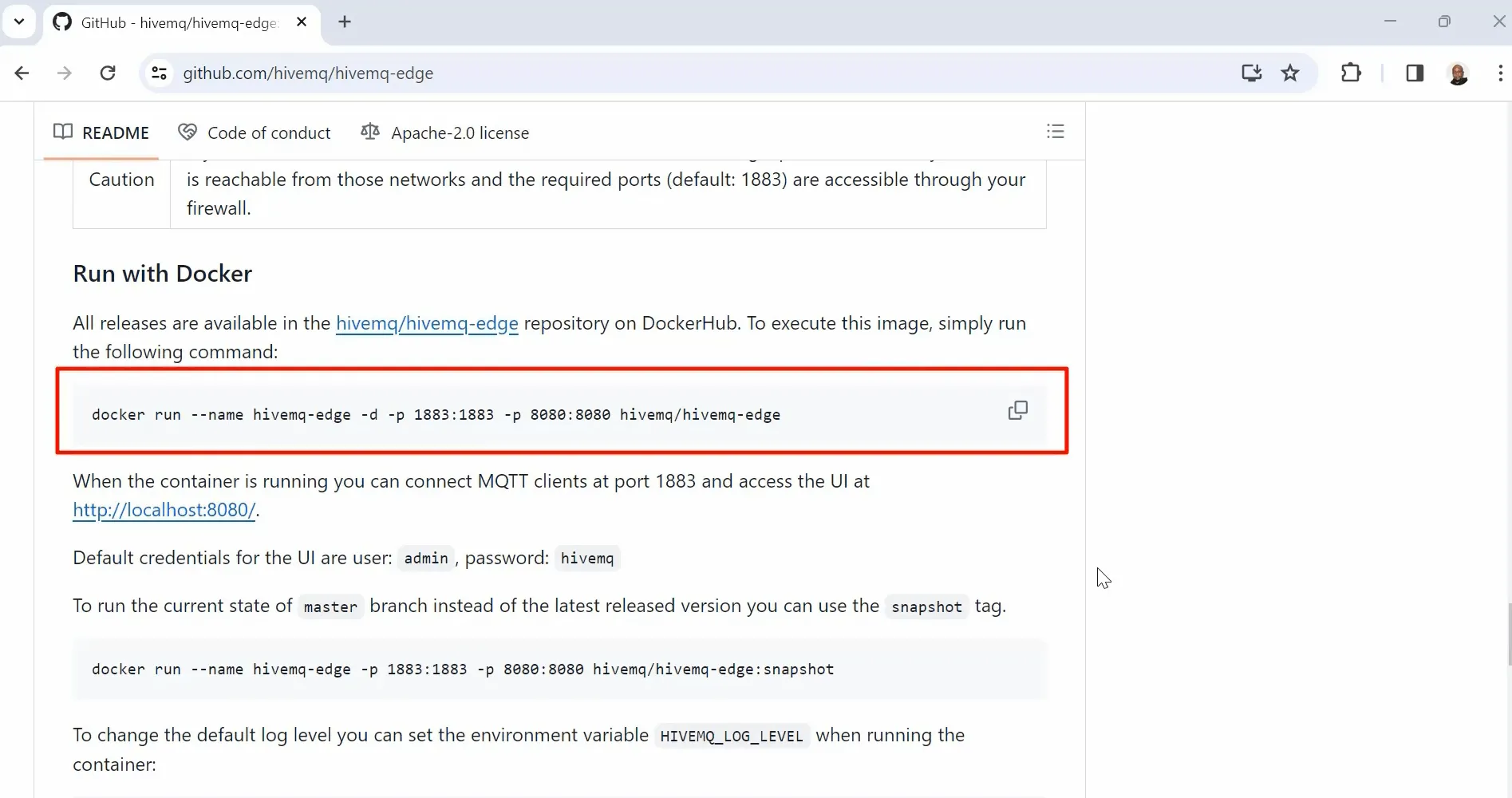Switch to the Code of conduct tab
The height and width of the screenshot is (798, 1512).
(255, 132)
